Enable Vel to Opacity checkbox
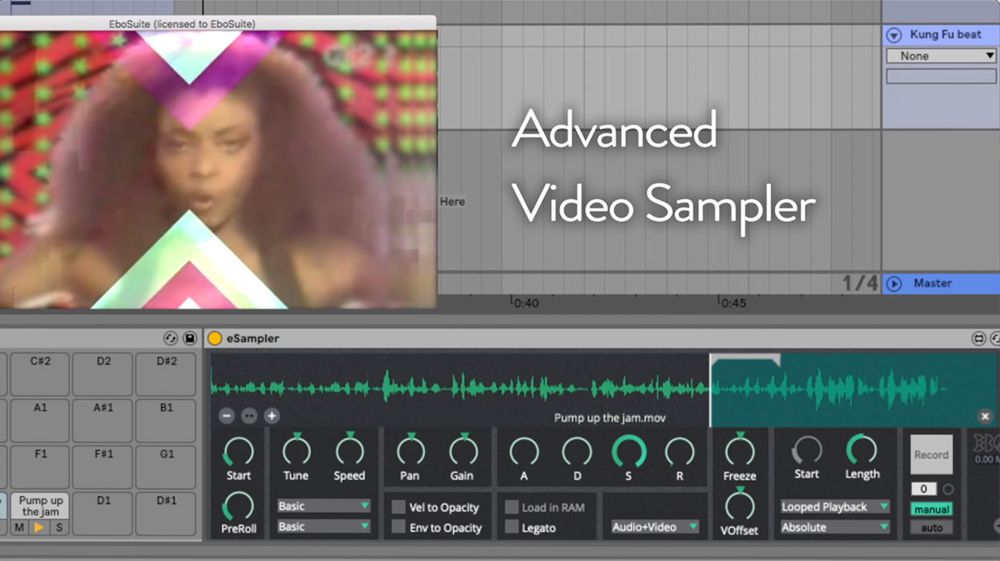This screenshot has height=561, width=1000. [x=399, y=507]
